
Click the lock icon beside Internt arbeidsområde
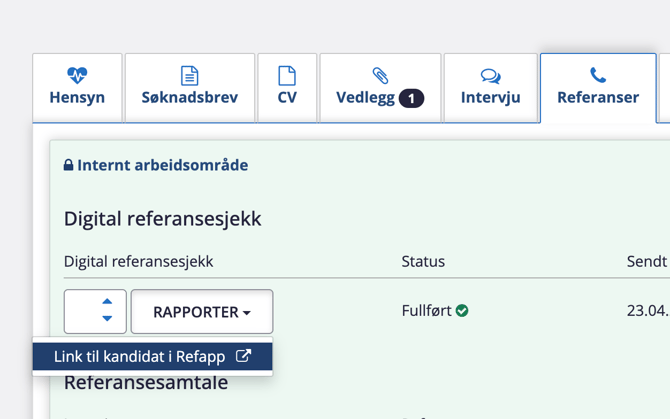coord(68,165)
